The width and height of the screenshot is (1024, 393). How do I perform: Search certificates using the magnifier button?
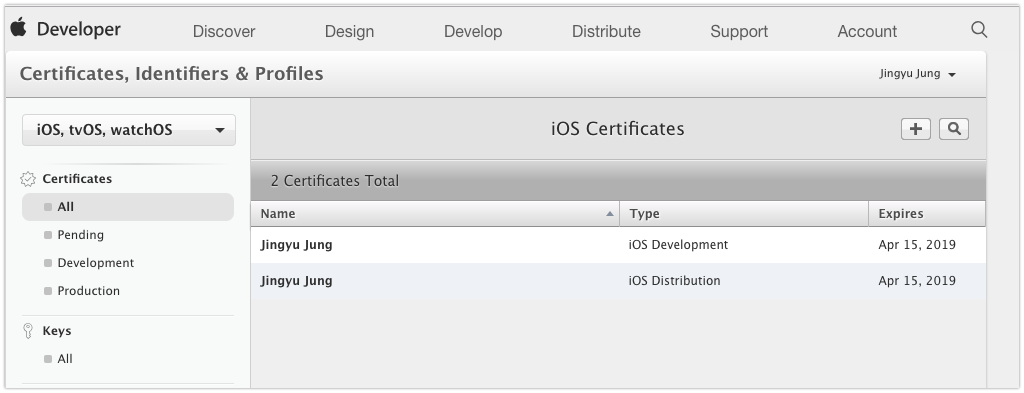(953, 129)
